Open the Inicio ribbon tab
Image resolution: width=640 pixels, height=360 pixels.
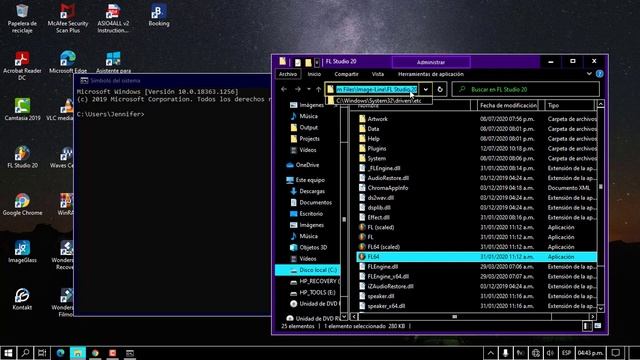coord(314,74)
